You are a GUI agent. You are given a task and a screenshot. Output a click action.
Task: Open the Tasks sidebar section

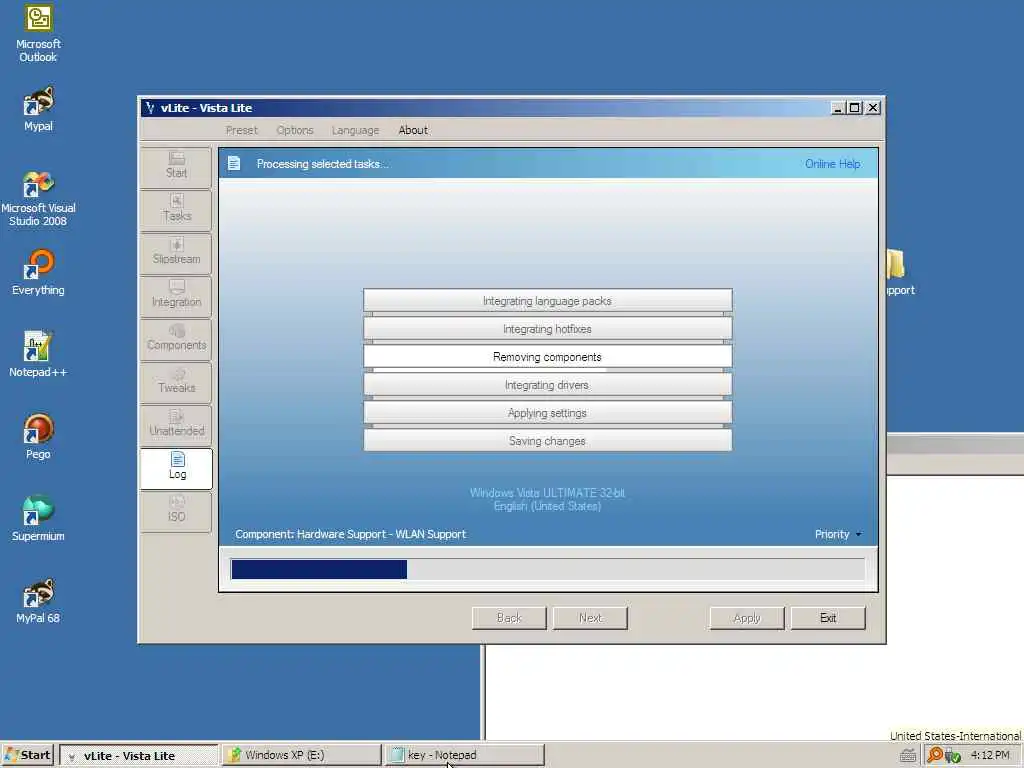176,210
